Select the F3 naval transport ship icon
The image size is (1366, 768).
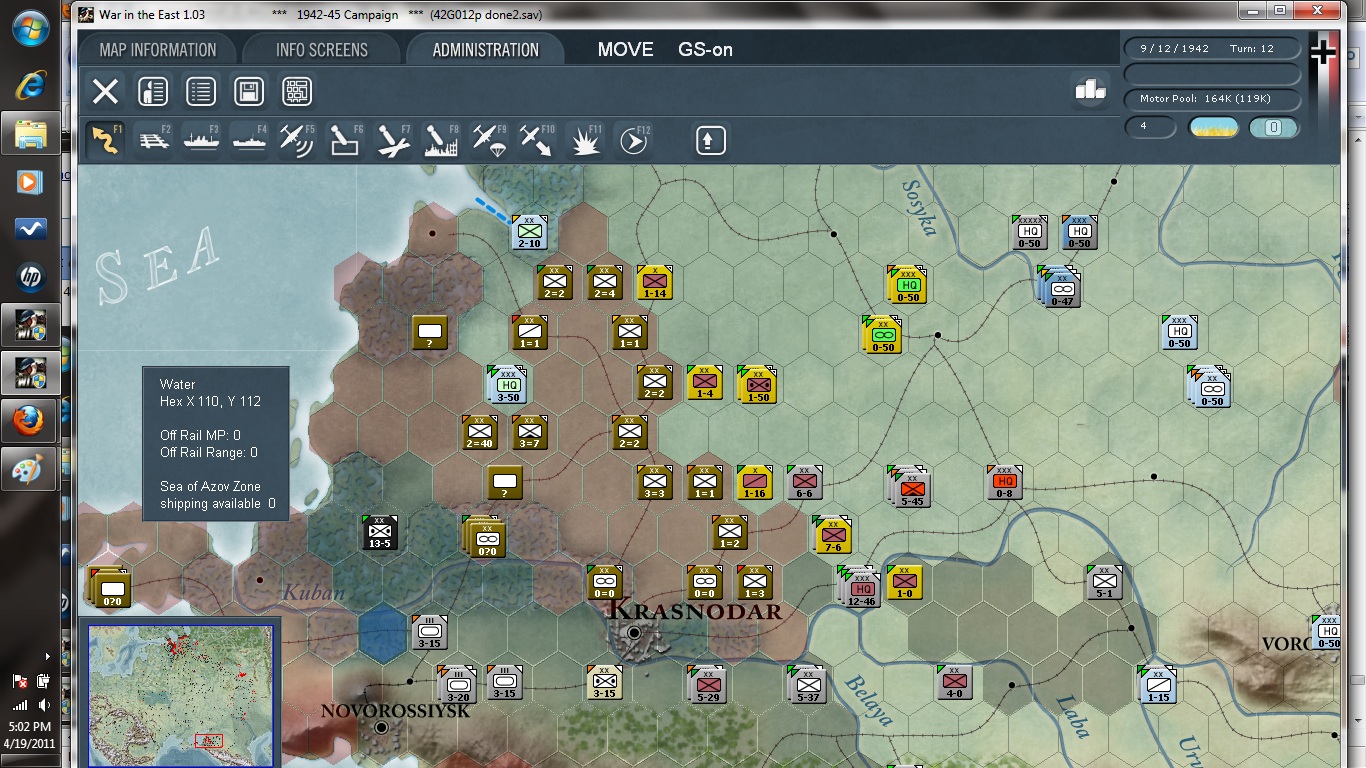(x=201, y=140)
